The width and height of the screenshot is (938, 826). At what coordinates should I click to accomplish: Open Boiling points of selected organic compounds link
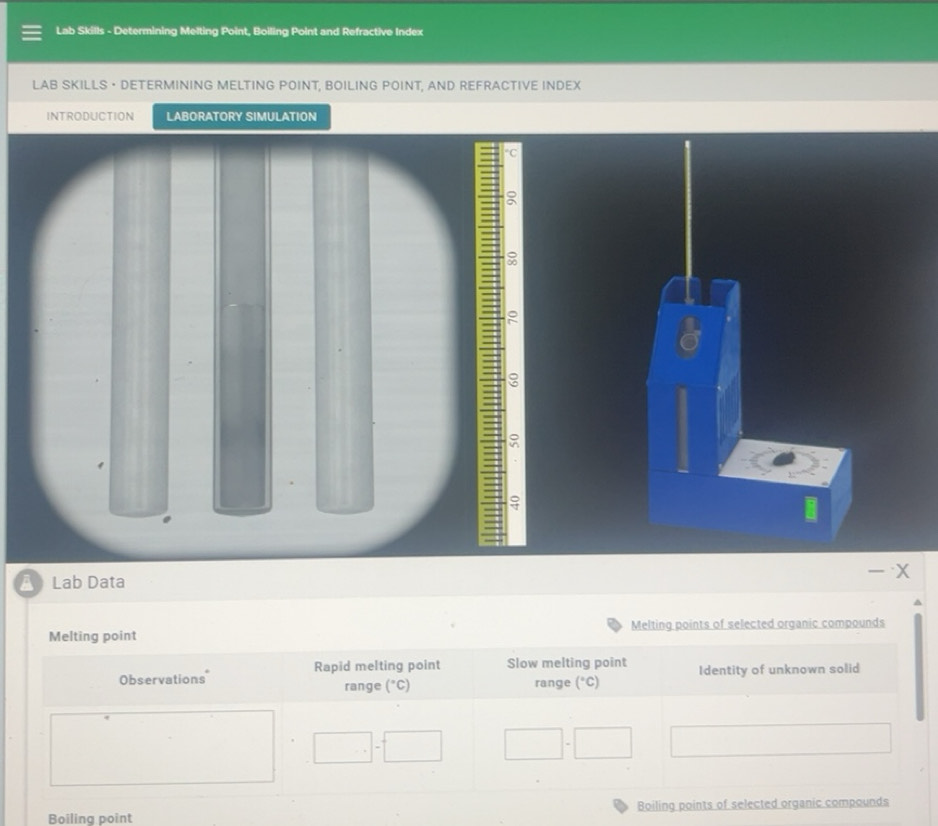[763, 803]
